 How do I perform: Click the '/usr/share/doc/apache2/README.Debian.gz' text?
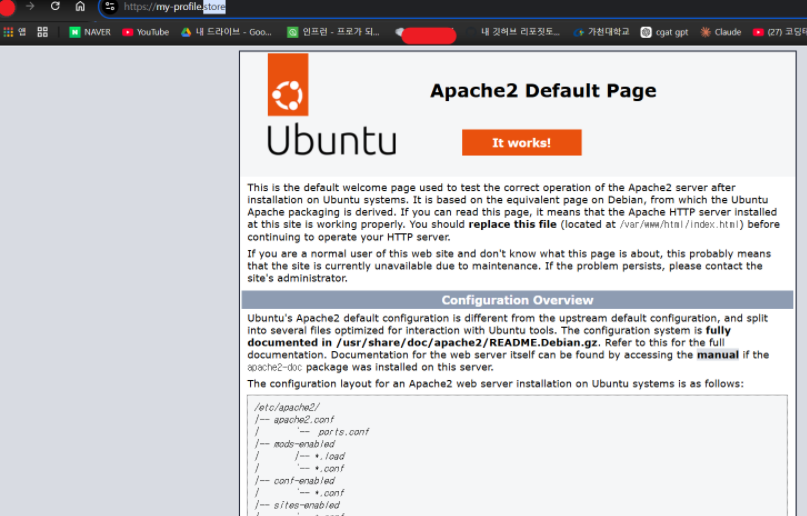(467, 343)
